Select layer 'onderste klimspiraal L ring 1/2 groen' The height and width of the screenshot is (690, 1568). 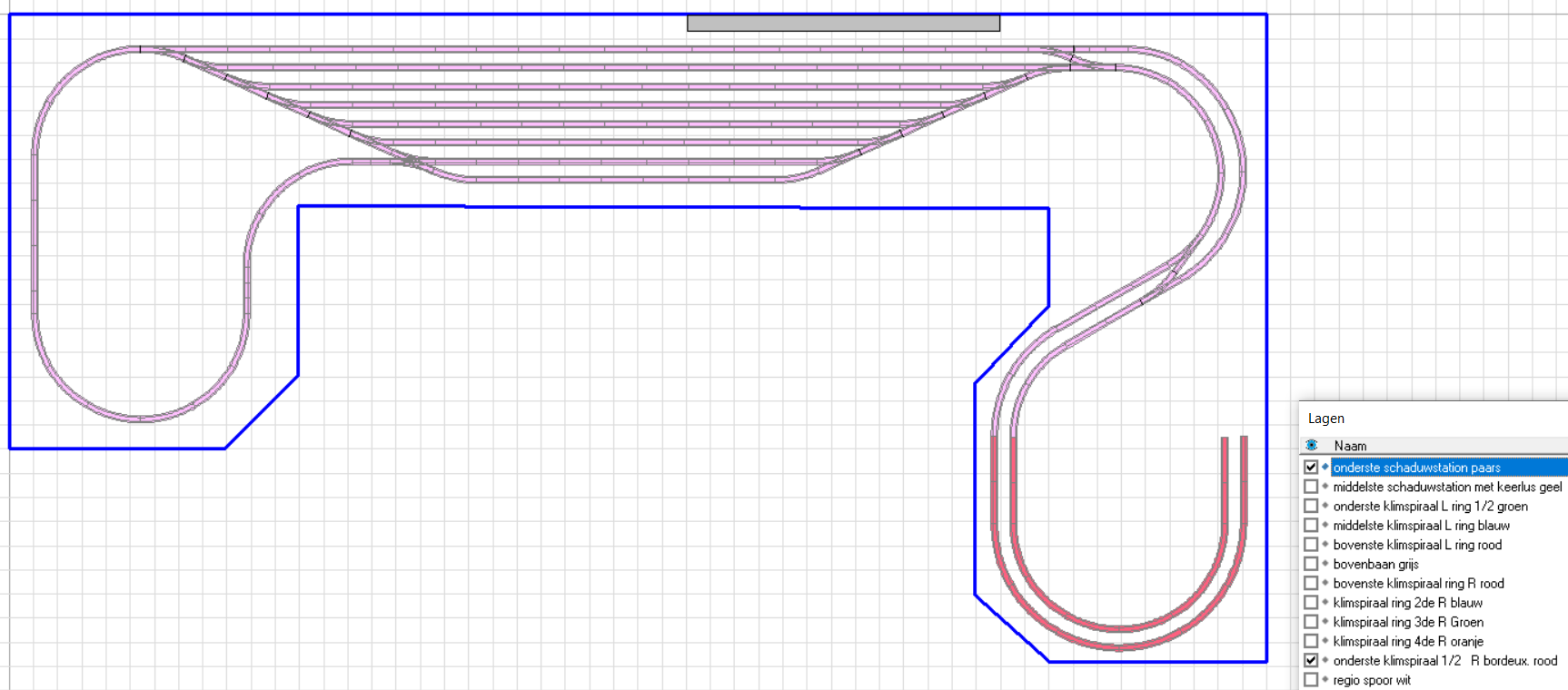click(1430, 506)
